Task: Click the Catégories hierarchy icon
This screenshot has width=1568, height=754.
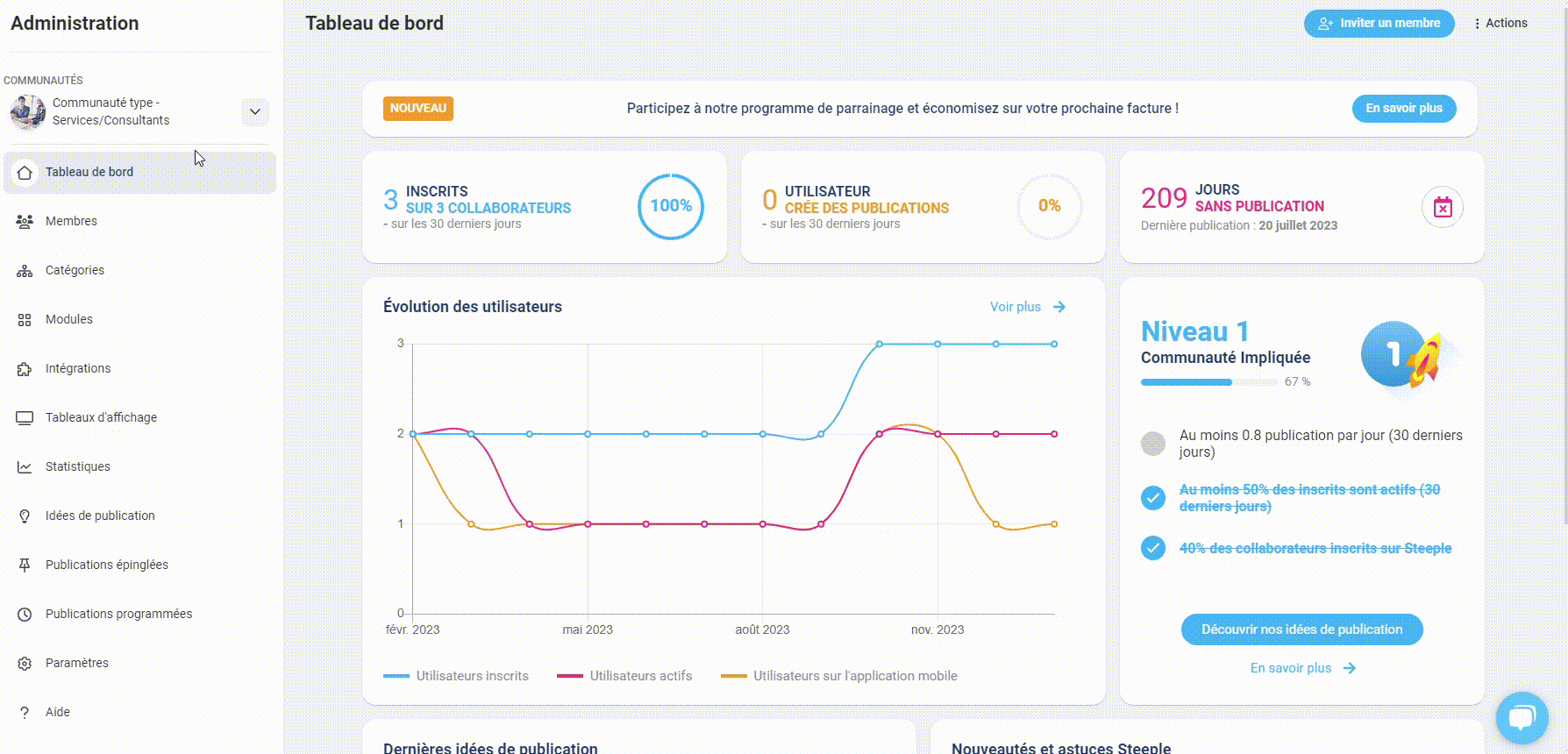Action: pyautogui.click(x=25, y=270)
